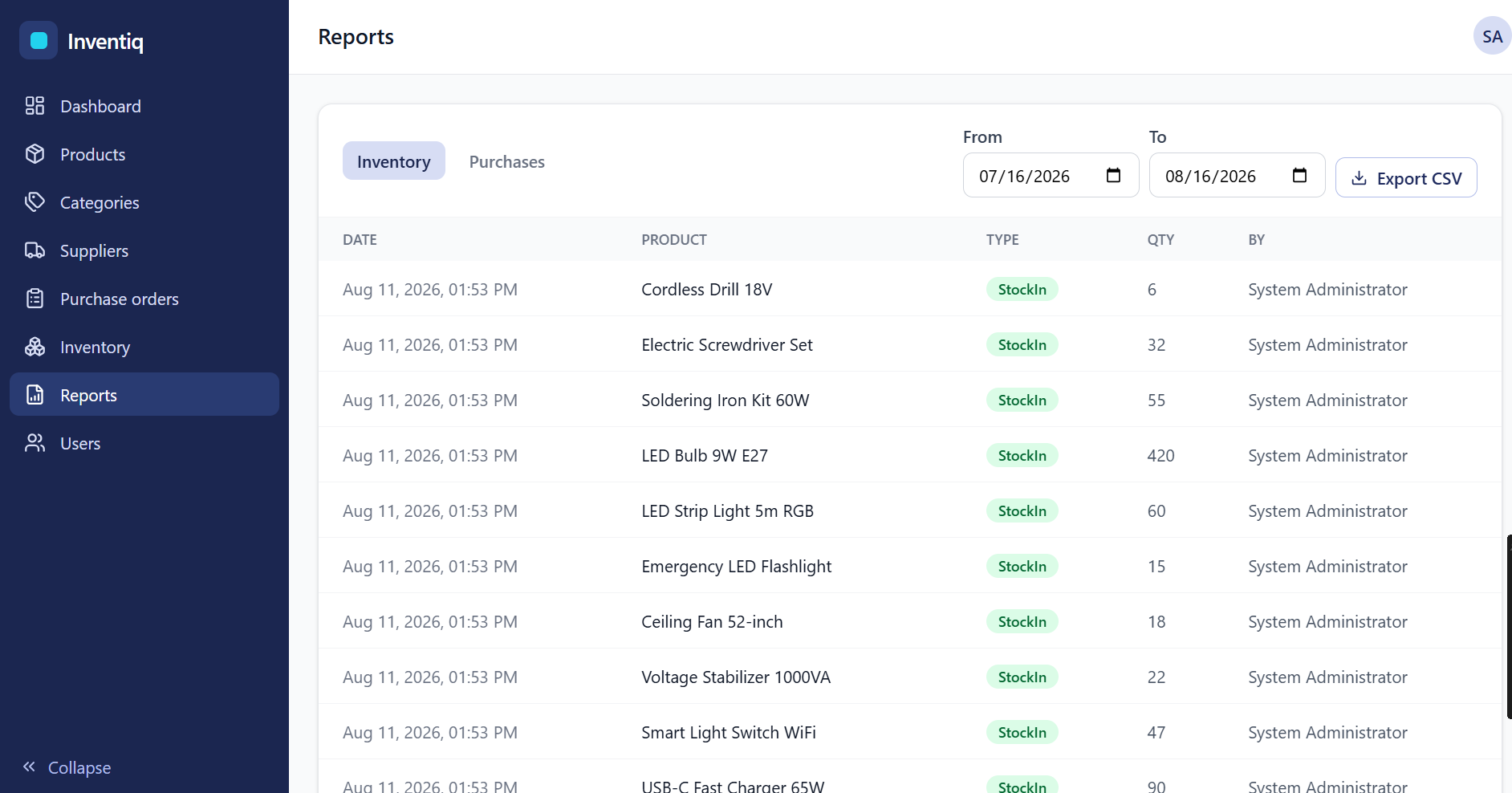Open Purchase orders menu label

pyautogui.click(x=120, y=299)
